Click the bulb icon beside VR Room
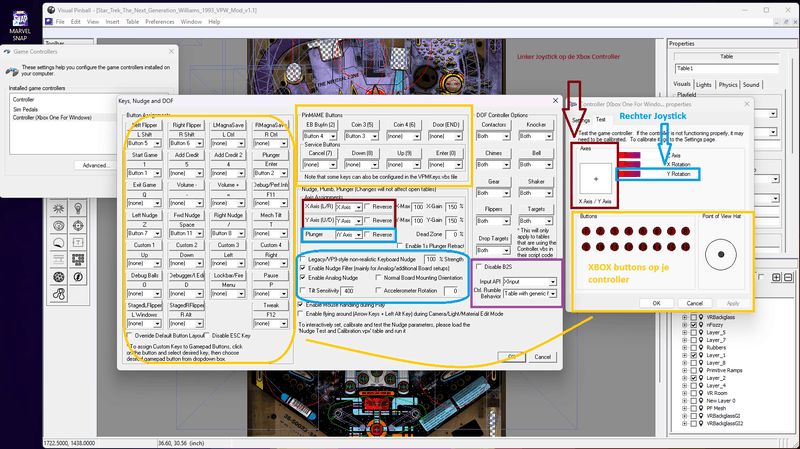This screenshot has height=449, width=800. tap(701, 393)
